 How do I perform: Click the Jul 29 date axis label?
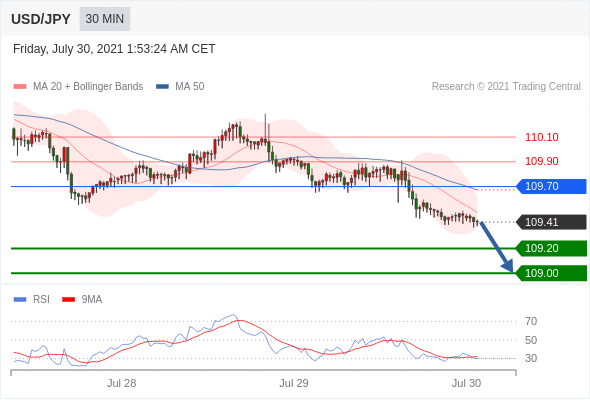[293, 383]
